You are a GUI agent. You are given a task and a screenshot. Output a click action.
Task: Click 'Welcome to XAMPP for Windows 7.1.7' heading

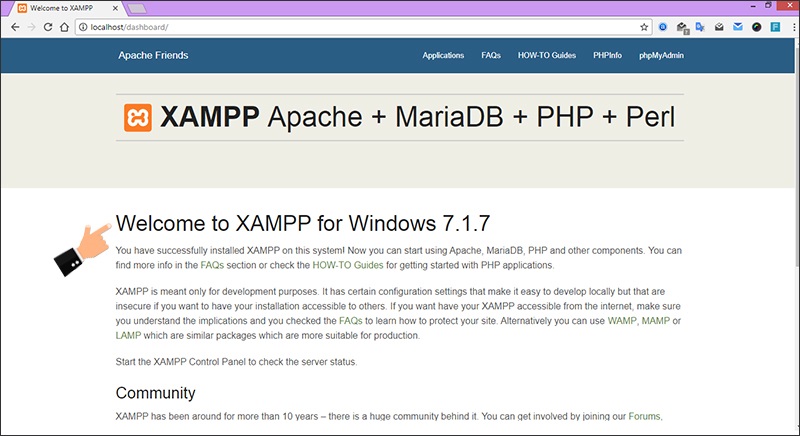[303, 223]
